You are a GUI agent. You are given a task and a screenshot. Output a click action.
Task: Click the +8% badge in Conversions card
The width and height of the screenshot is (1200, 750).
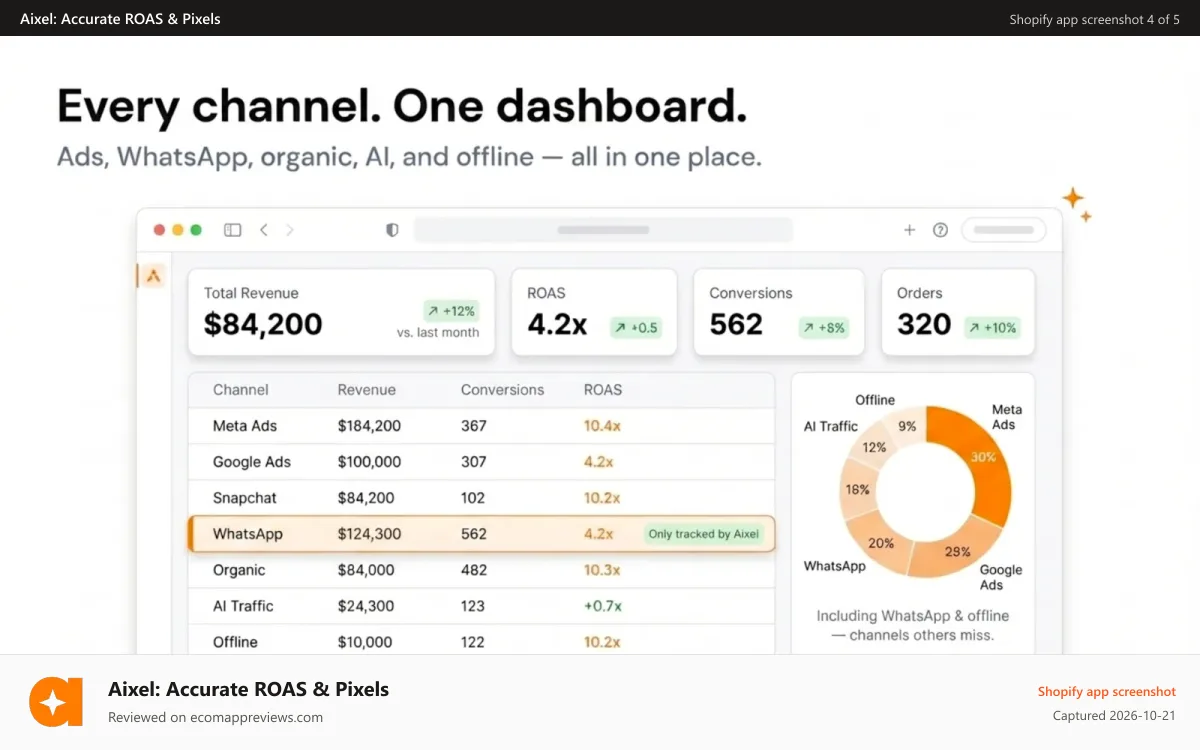point(823,327)
